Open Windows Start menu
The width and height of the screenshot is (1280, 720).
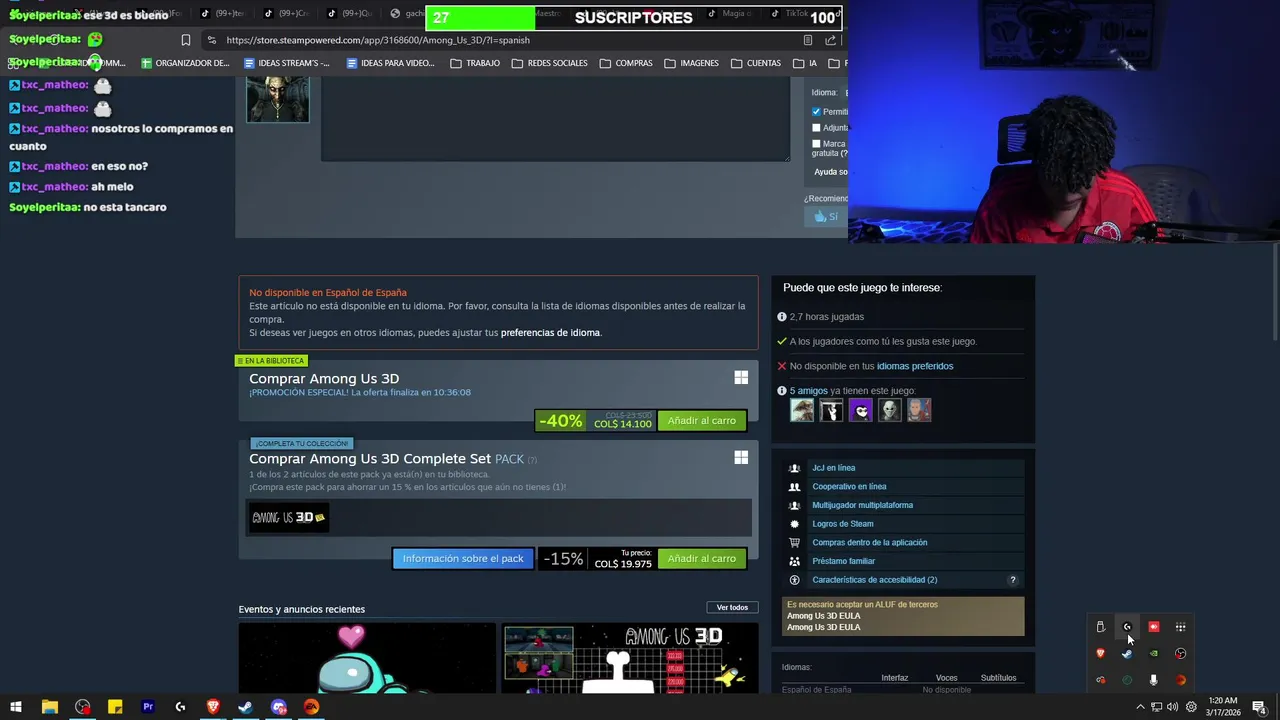(16, 707)
